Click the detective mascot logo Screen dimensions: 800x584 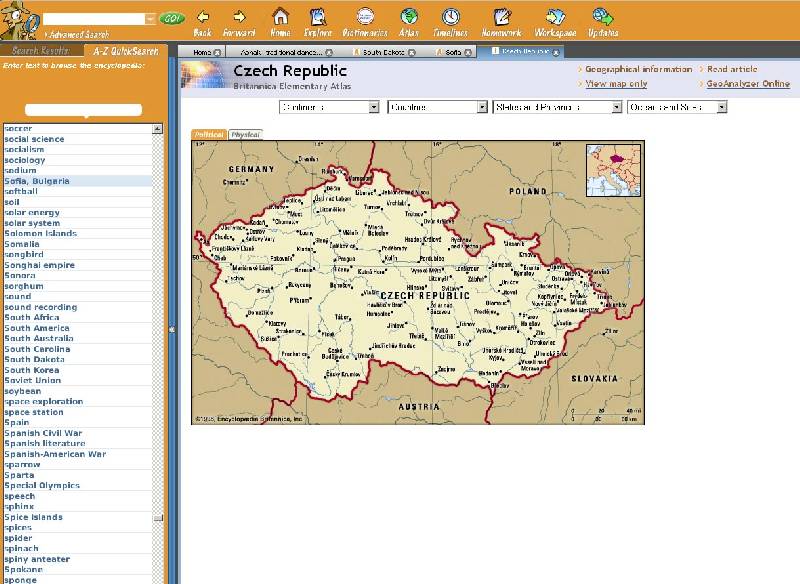point(19,20)
